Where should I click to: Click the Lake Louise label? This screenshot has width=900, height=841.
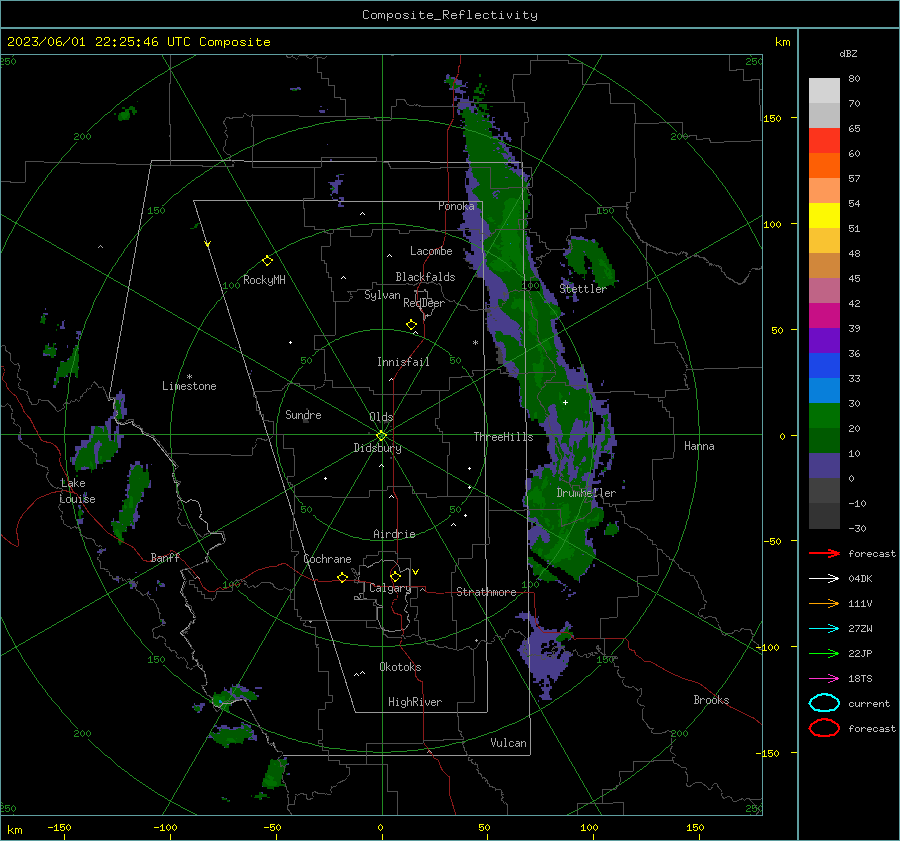pyautogui.click(x=77, y=491)
